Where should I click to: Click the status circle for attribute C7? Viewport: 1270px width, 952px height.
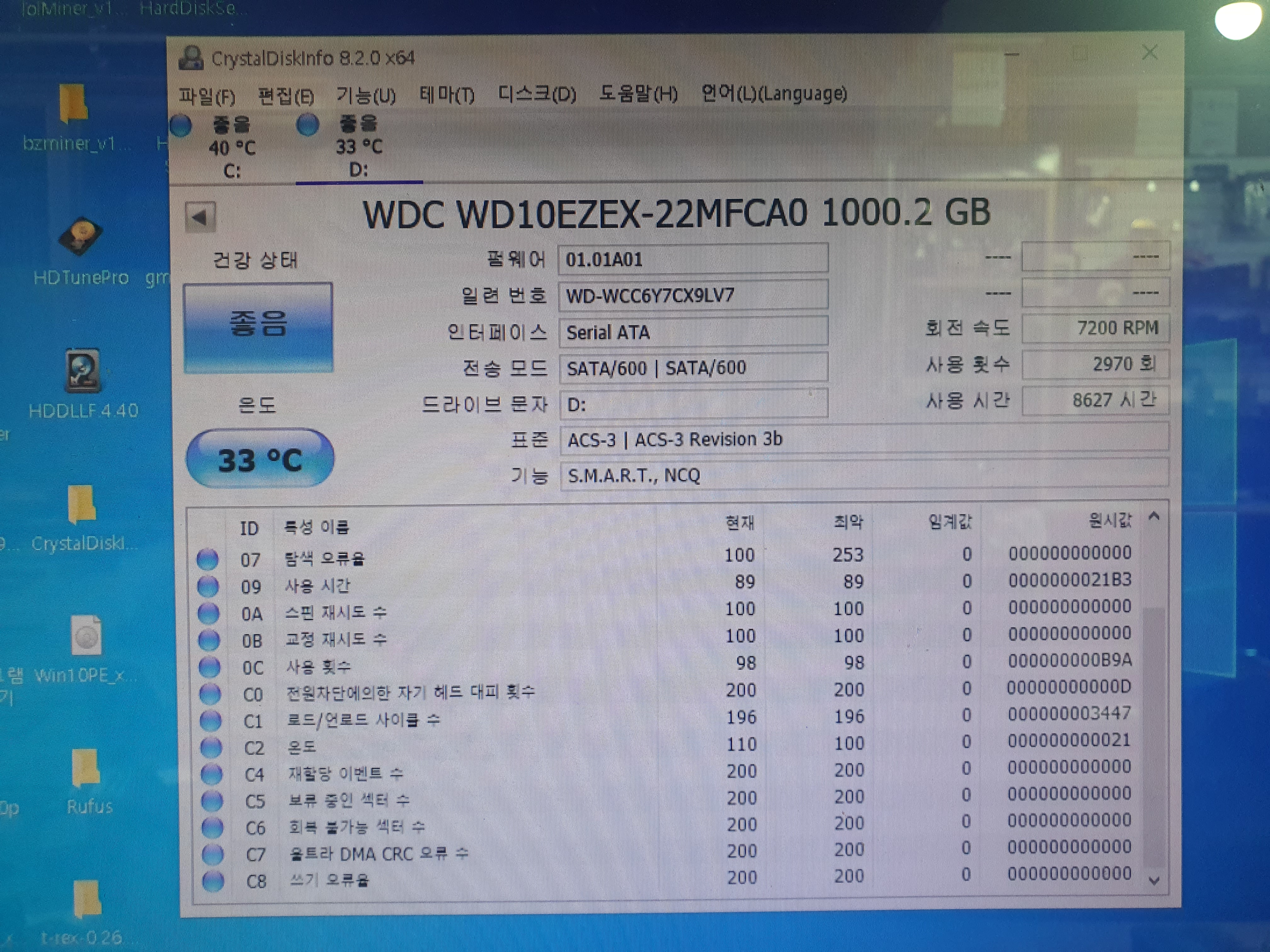(213, 854)
